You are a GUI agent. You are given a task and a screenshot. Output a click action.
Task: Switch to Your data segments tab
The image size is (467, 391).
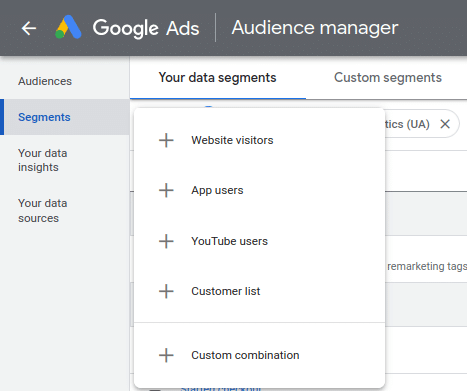(x=218, y=78)
